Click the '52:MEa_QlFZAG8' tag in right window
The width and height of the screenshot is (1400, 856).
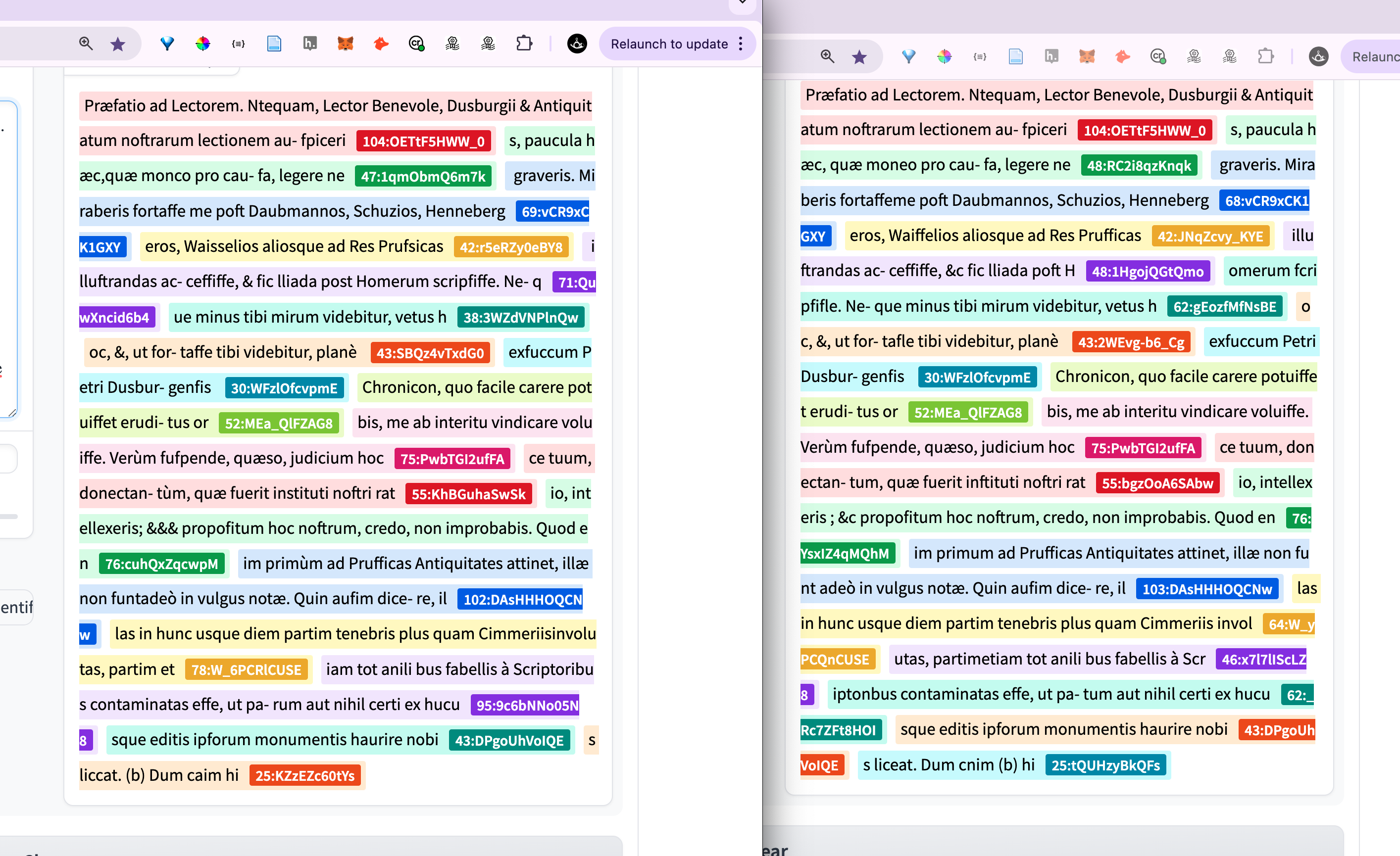point(968,412)
